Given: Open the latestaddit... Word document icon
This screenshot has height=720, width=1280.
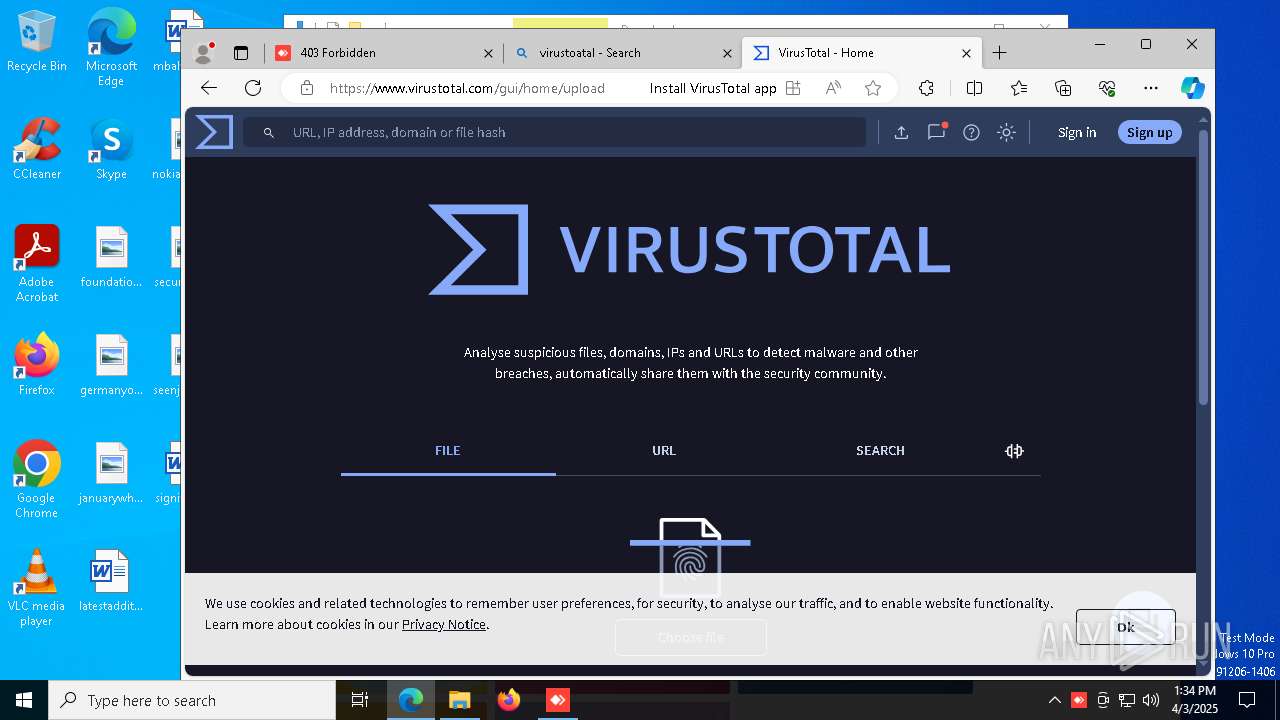Looking at the screenshot, I should 111,580.
